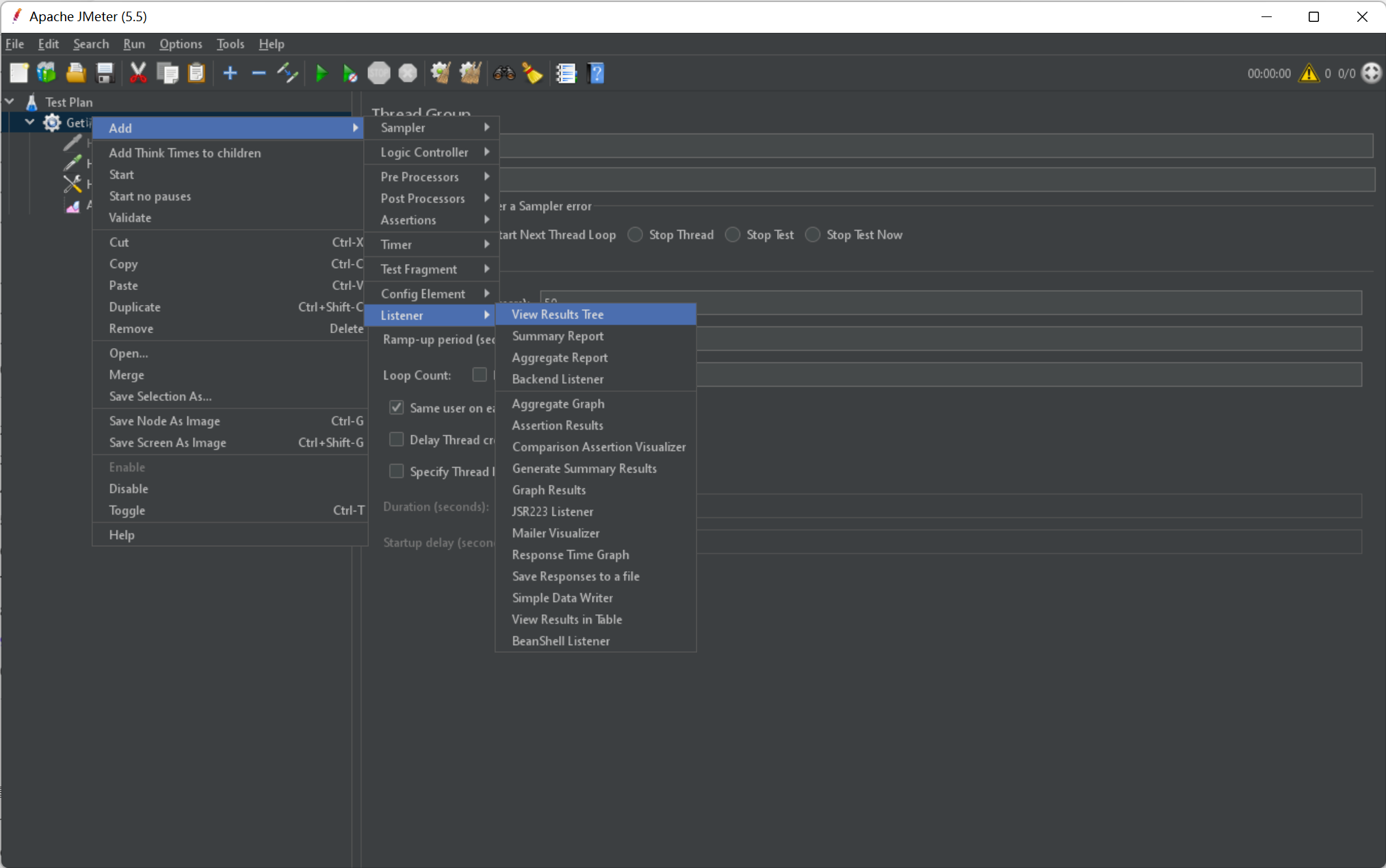Click the Expand All plus icon

tap(230, 73)
